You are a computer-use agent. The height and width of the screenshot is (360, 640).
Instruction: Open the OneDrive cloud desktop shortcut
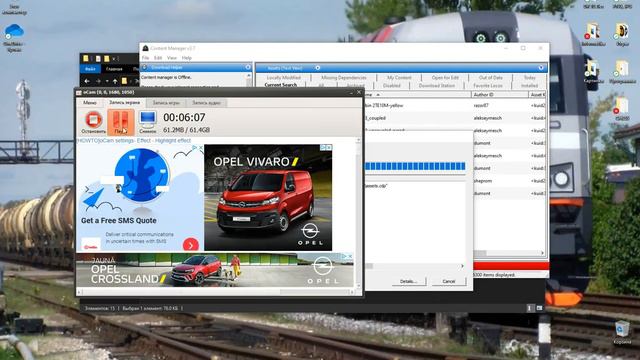point(13,38)
